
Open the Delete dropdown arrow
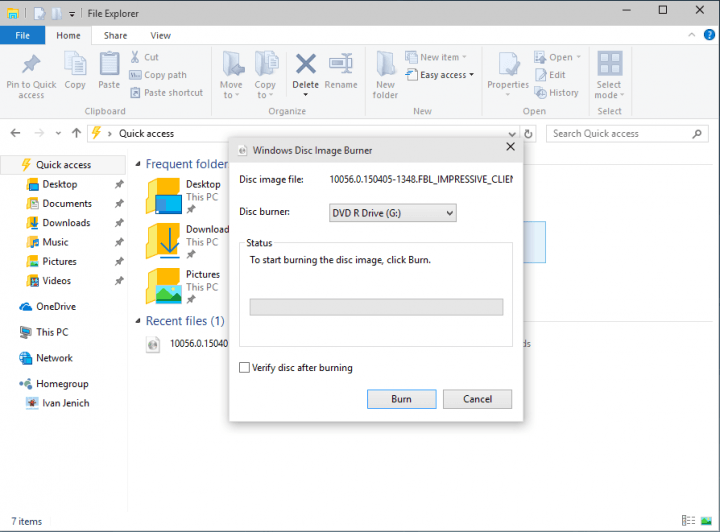(305, 95)
